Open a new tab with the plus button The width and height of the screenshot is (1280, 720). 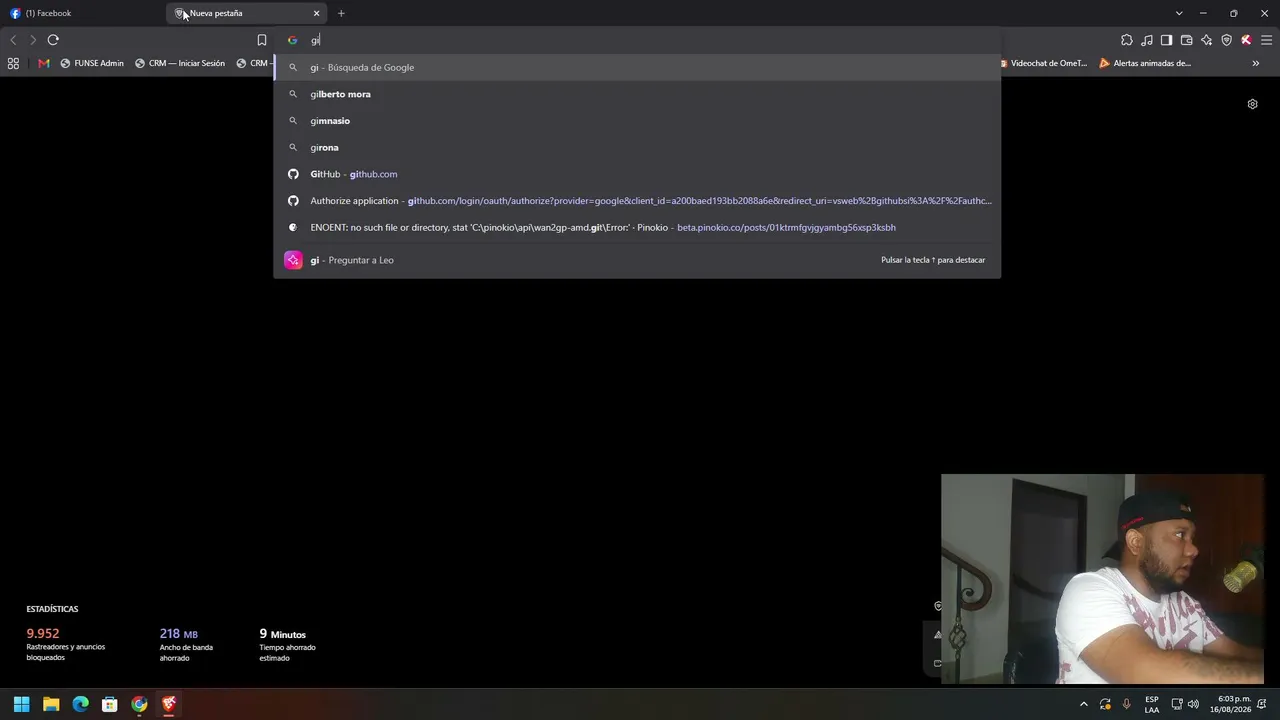pos(341,13)
